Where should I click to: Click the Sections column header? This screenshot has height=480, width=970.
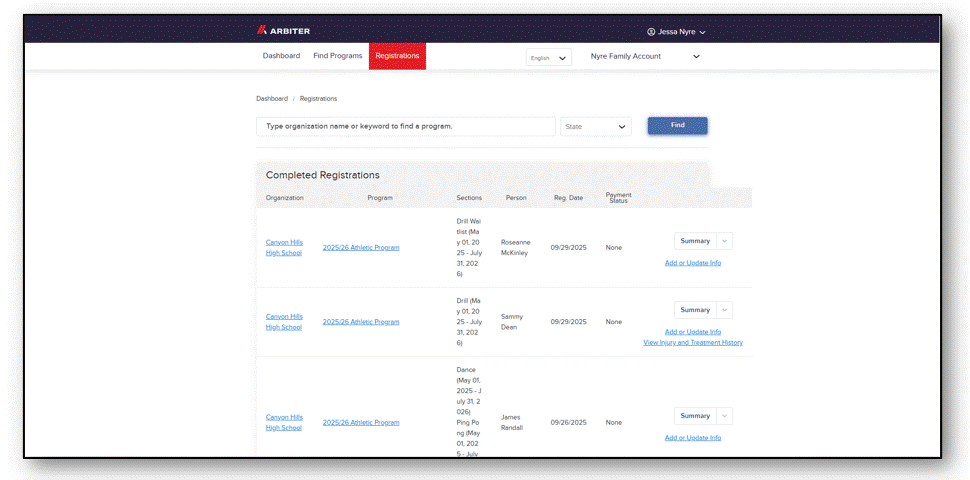coord(469,198)
